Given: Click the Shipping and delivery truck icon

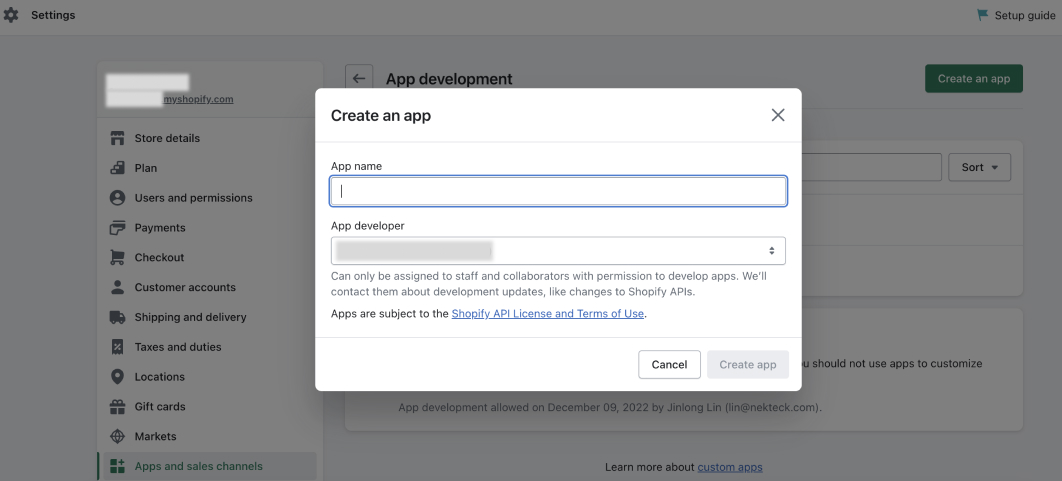Looking at the screenshot, I should tap(117, 317).
